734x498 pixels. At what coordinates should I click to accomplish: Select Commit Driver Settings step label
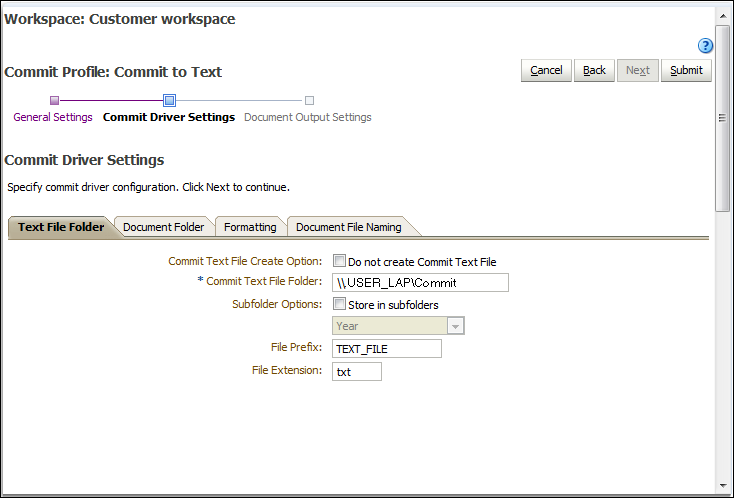click(169, 117)
